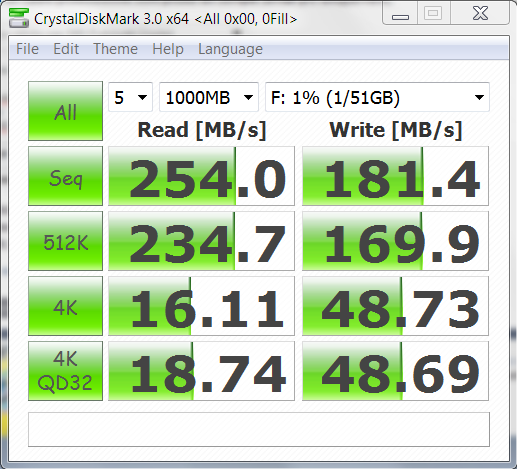Click the CrystalDiskMark app icon in title bar
Image resolution: width=517 pixels, height=469 pixels.
click(x=19, y=18)
